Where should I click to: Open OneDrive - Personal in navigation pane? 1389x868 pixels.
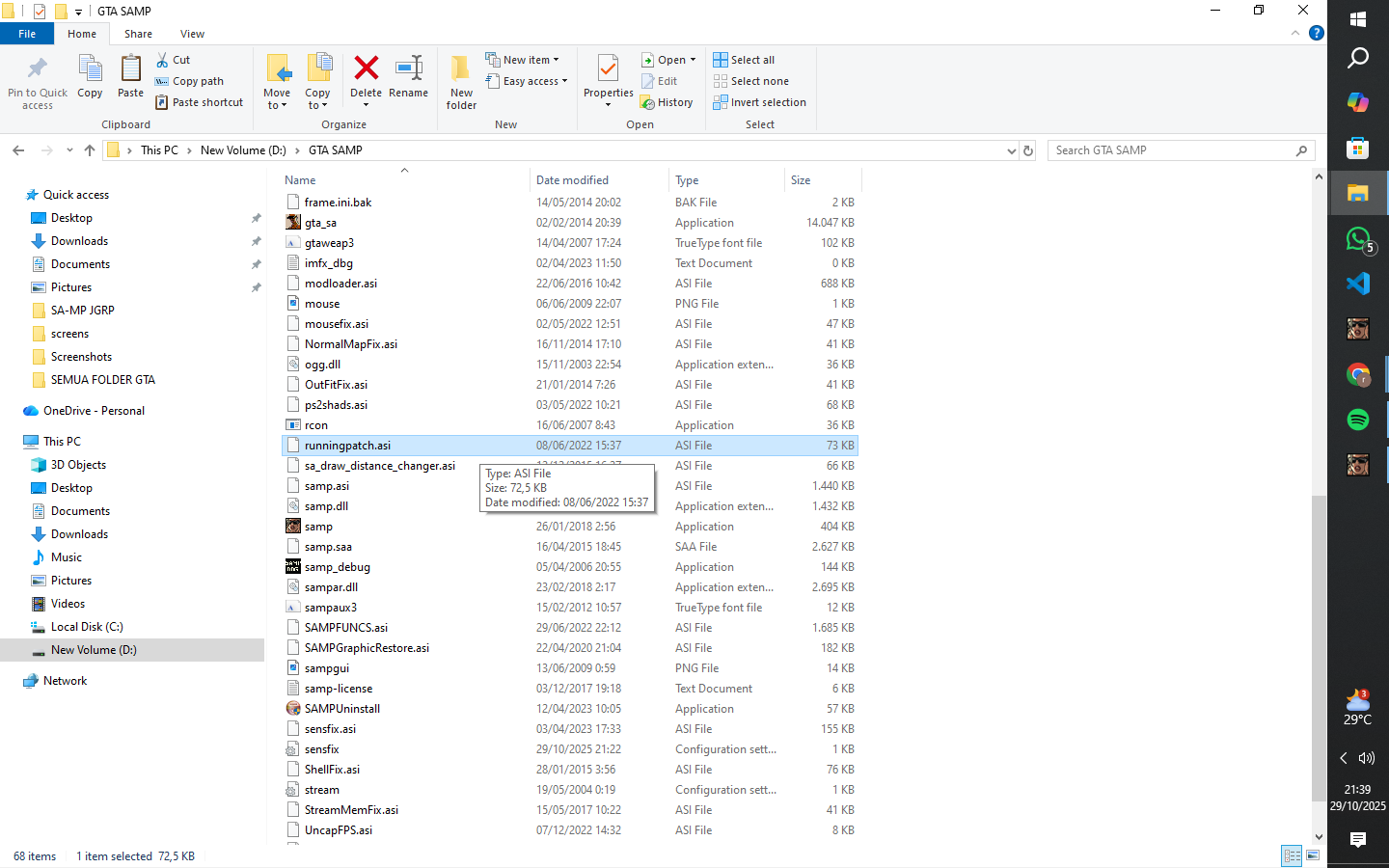[94, 411]
